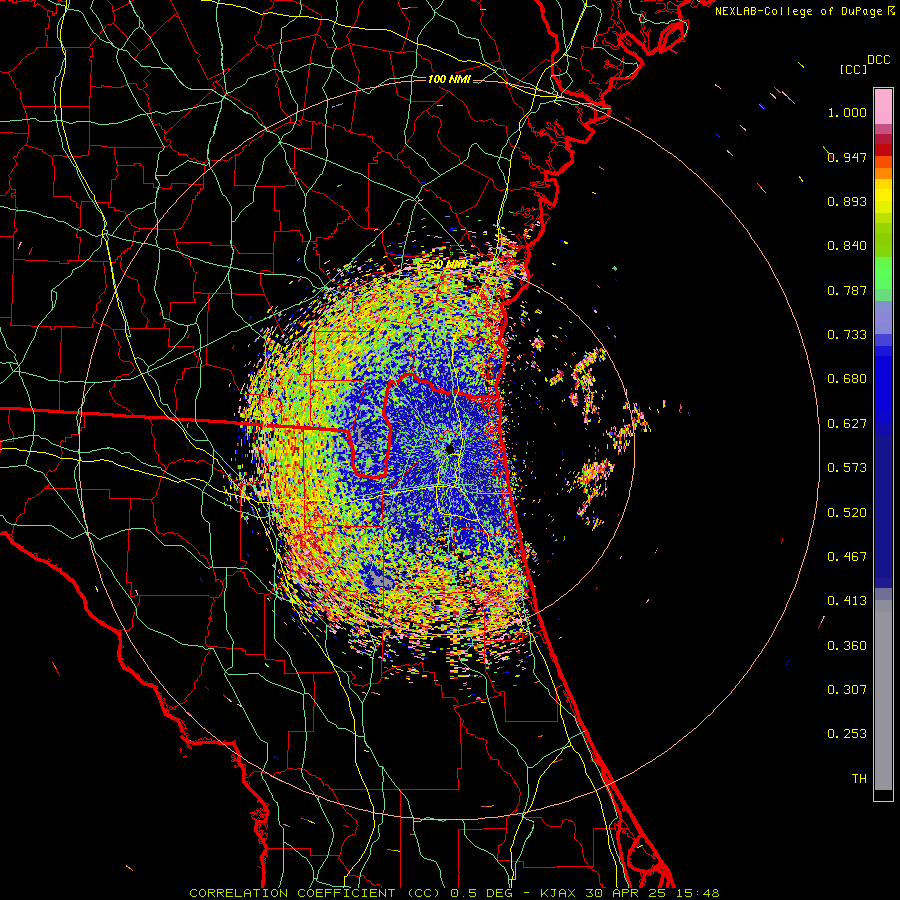The width and height of the screenshot is (900, 900).
Task: Click the 100 NMI range ring label
Action: coord(449,79)
